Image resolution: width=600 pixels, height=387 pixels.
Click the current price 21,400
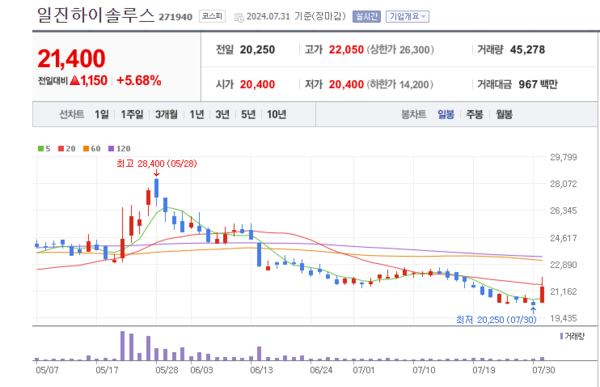(72, 59)
